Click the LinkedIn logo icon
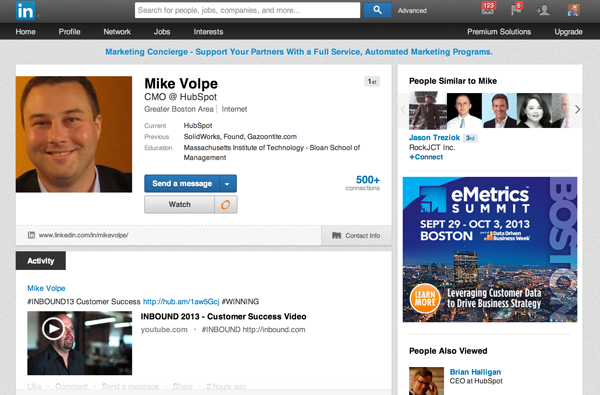This screenshot has width=600, height=395. 26,10
